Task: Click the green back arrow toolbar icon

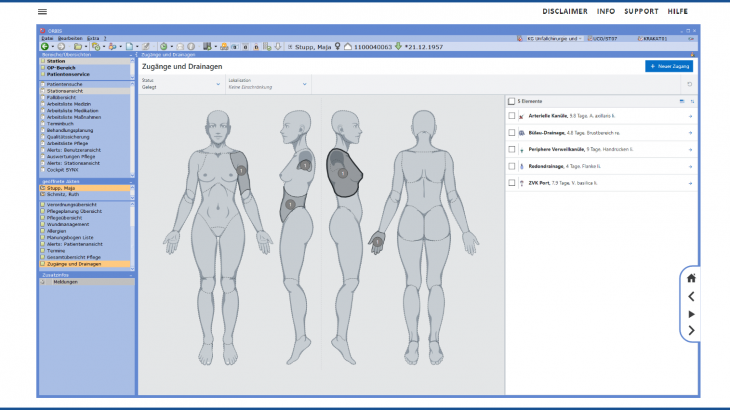Action: pos(45,46)
